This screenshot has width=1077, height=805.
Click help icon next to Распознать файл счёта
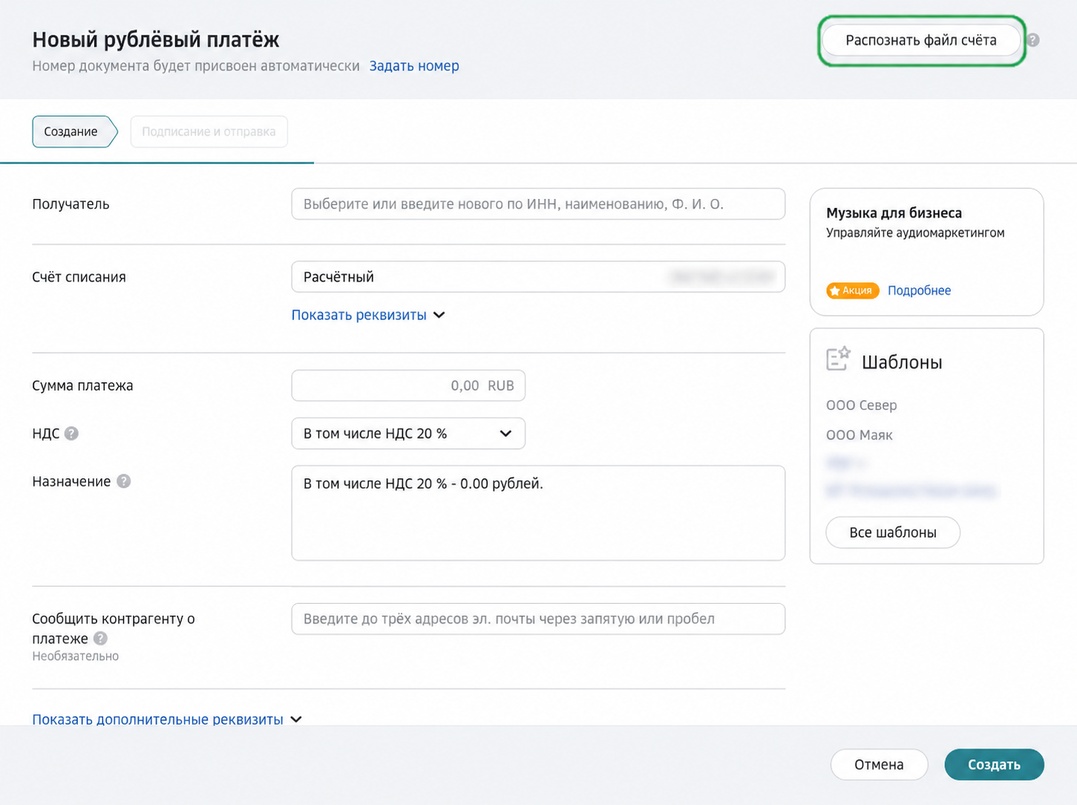1033,41
